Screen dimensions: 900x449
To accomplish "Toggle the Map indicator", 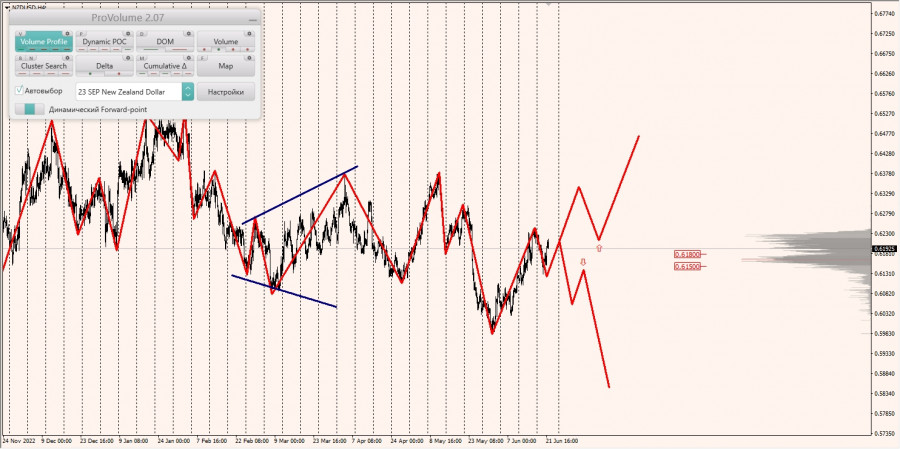I will (226, 65).
